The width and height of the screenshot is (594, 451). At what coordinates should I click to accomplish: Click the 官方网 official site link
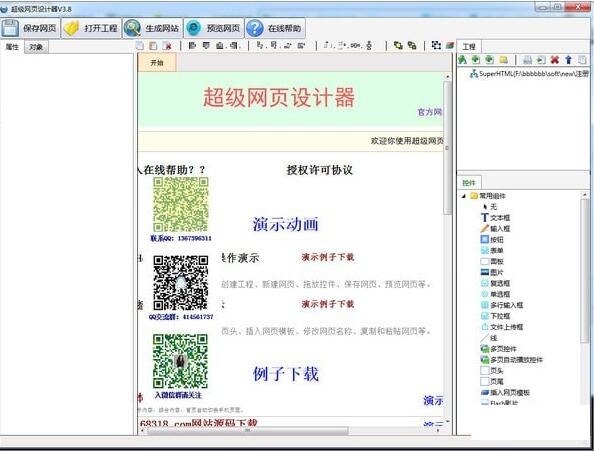click(430, 112)
